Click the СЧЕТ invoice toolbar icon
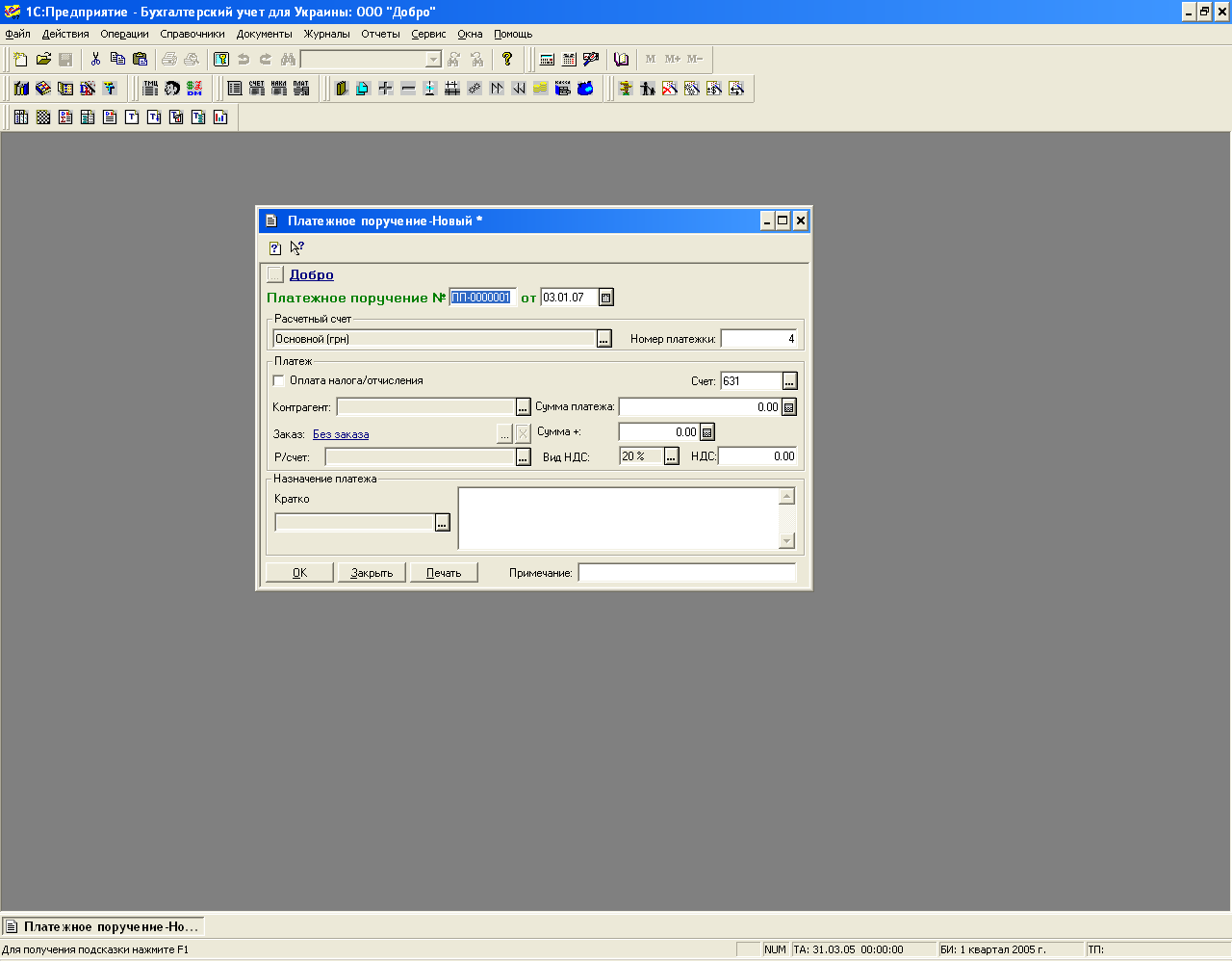 pos(257,89)
